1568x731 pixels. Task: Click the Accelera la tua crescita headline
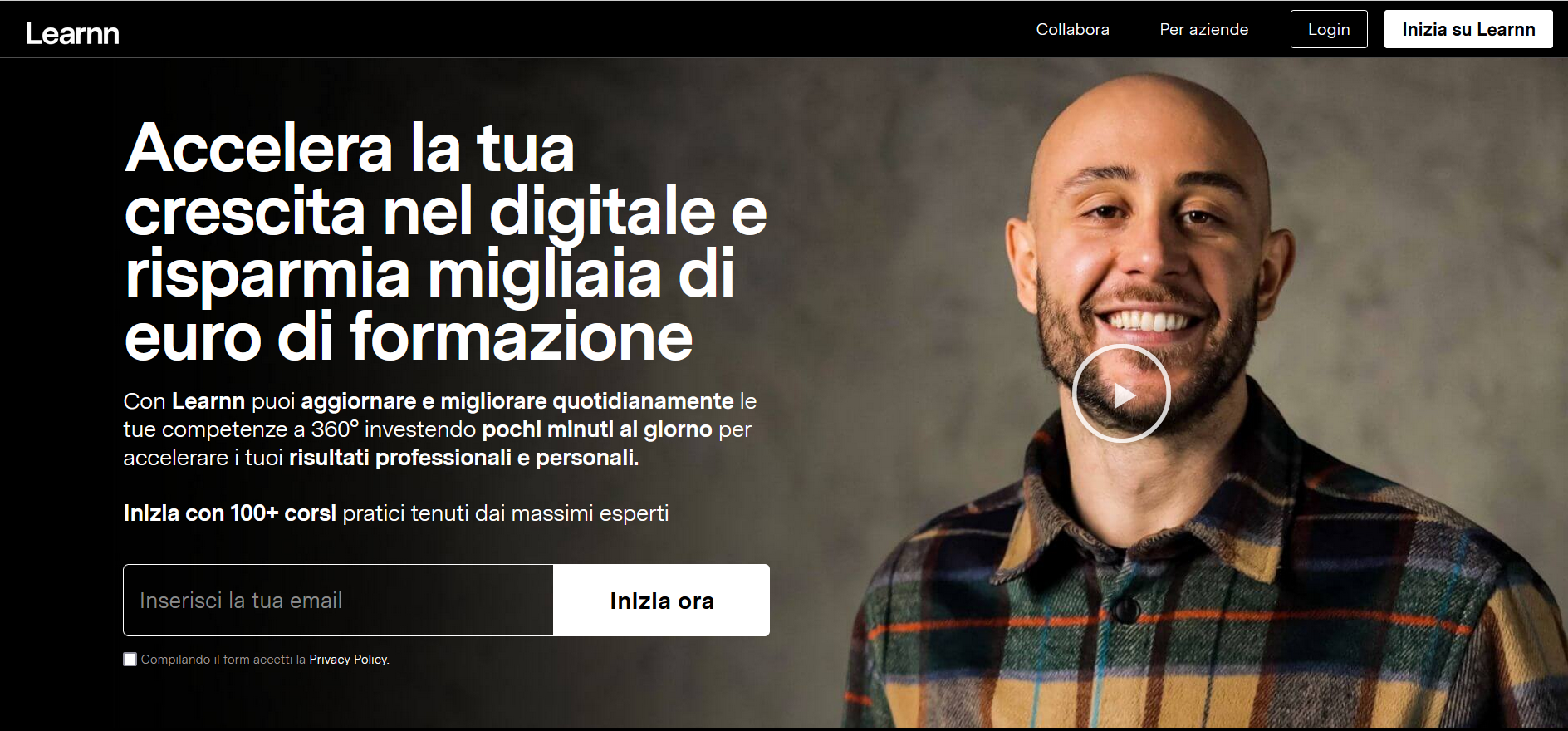445,241
